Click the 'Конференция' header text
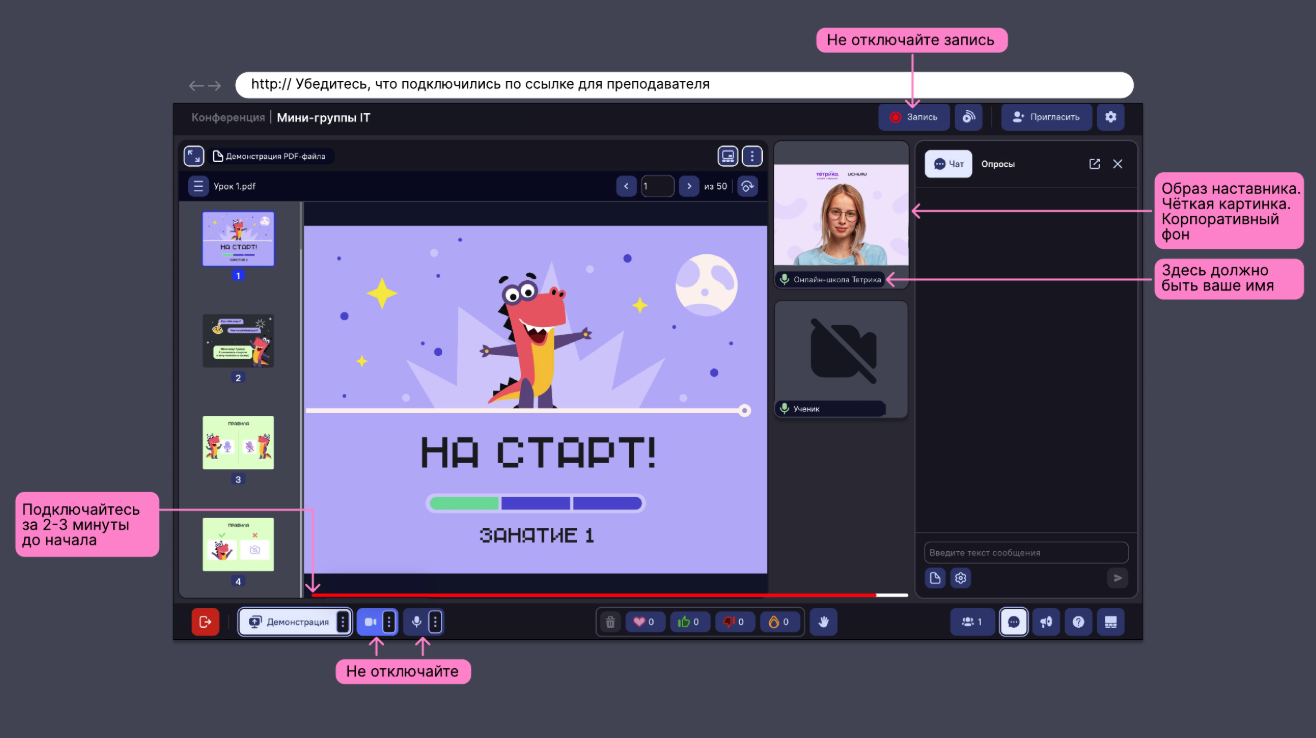The width and height of the screenshot is (1316, 738). coord(228,117)
